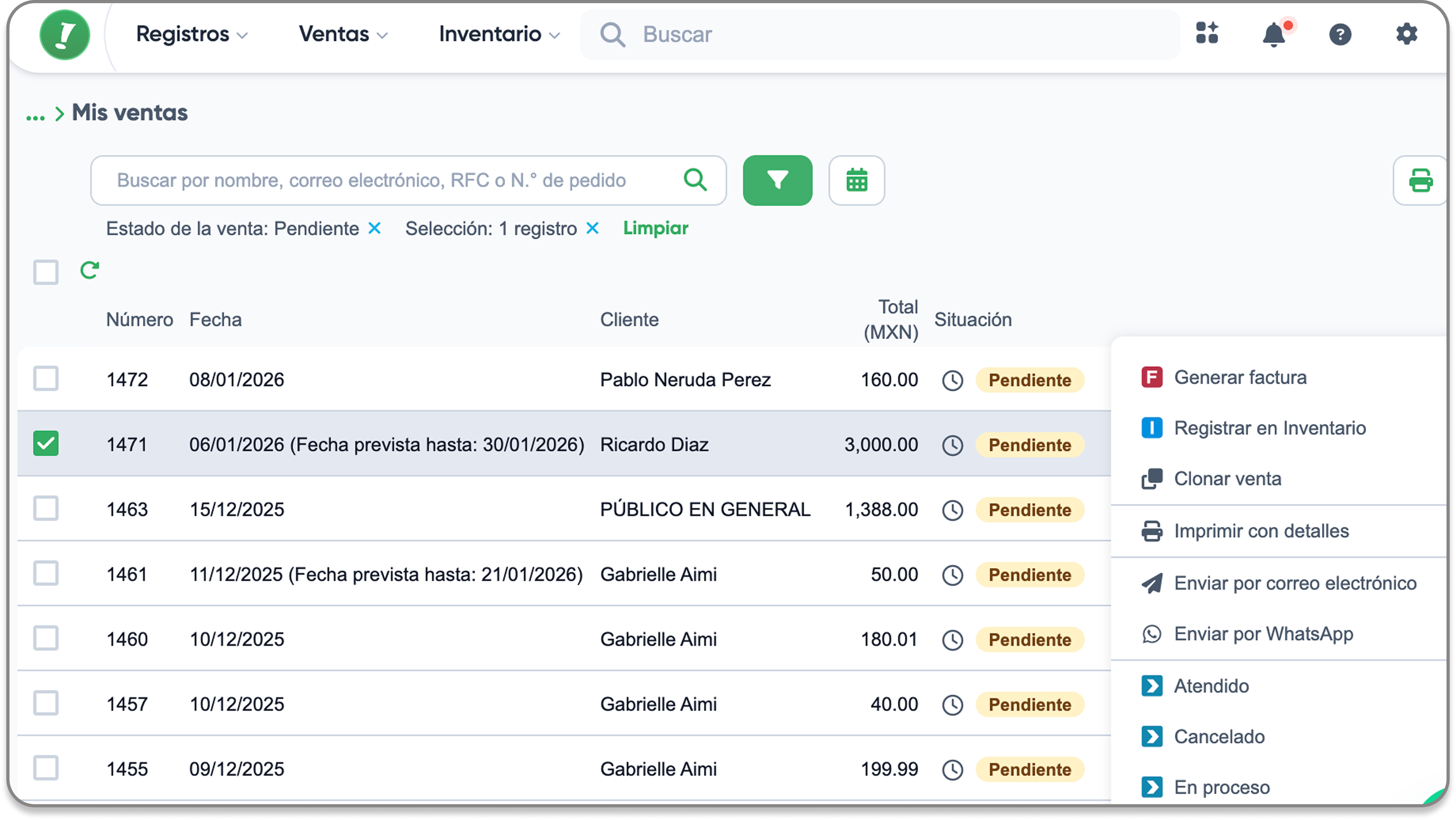The width and height of the screenshot is (1456, 820).
Task: Click the print button at top right
Action: click(1420, 180)
